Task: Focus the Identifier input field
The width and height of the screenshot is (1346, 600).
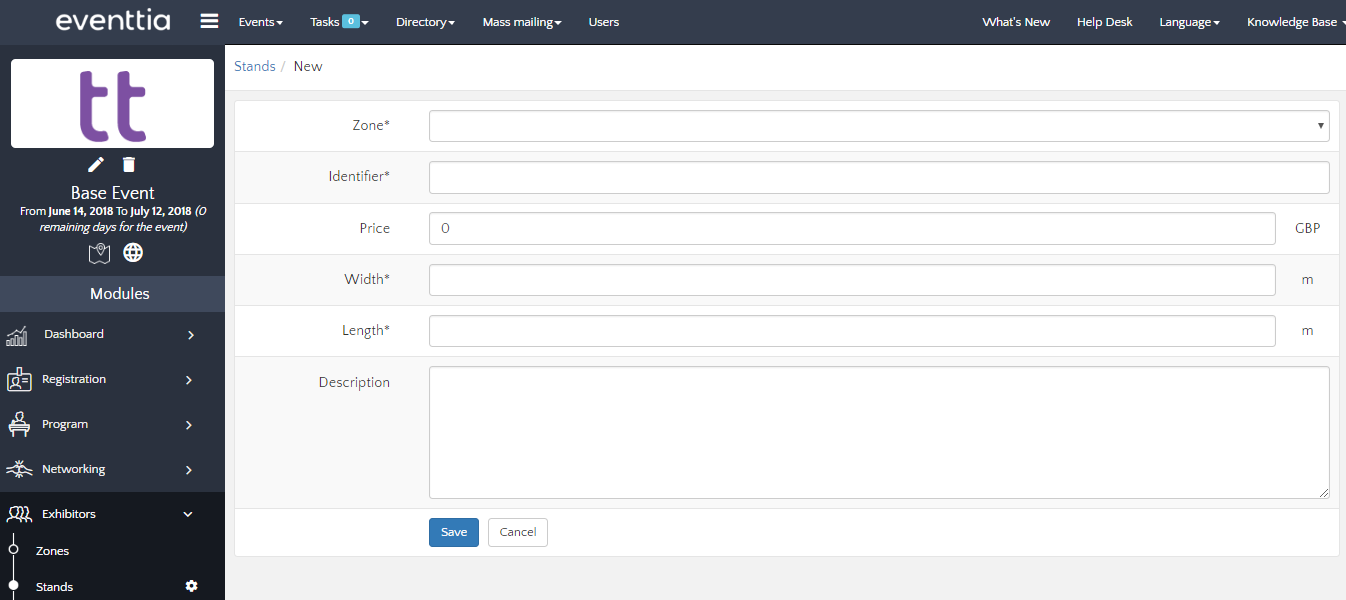Action: (x=879, y=177)
